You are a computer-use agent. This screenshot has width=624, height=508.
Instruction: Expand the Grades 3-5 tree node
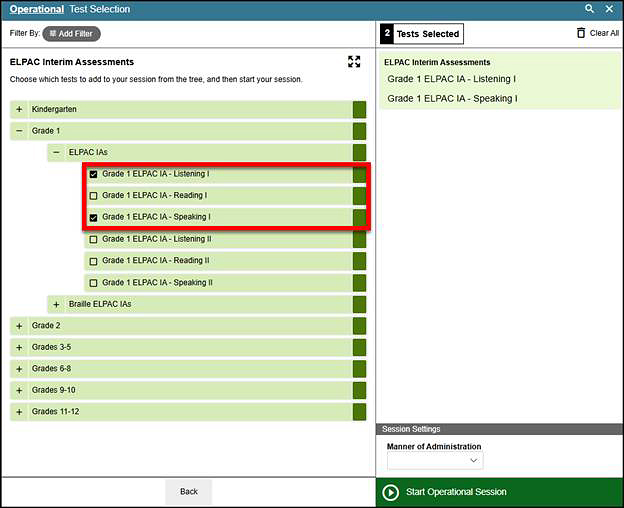19,347
